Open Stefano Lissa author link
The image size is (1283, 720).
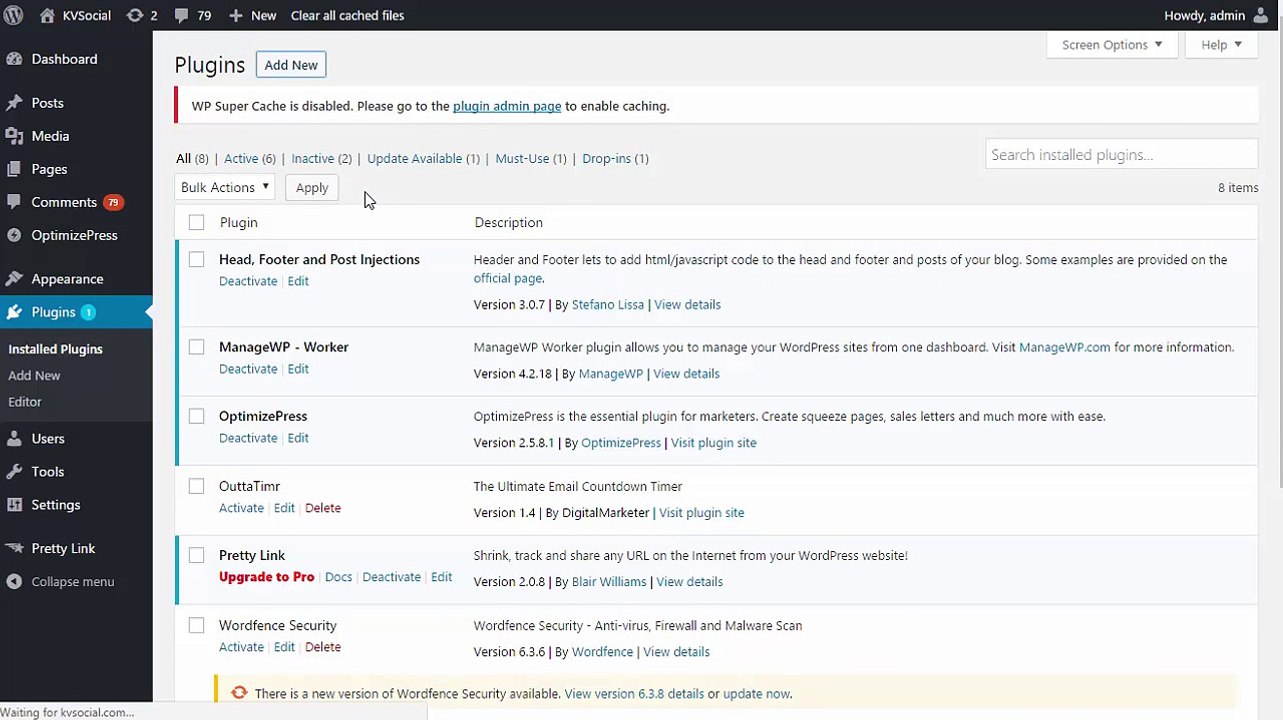point(608,304)
